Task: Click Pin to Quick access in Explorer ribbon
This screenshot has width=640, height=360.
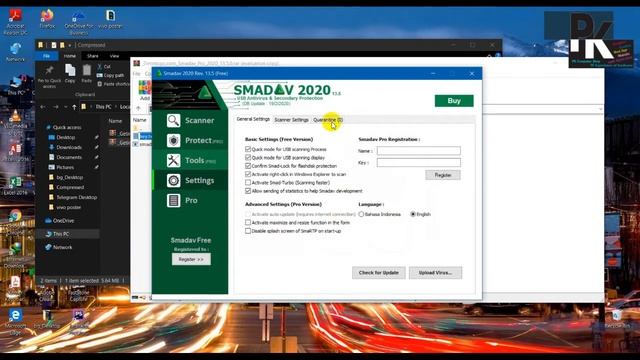Action: click(x=49, y=76)
